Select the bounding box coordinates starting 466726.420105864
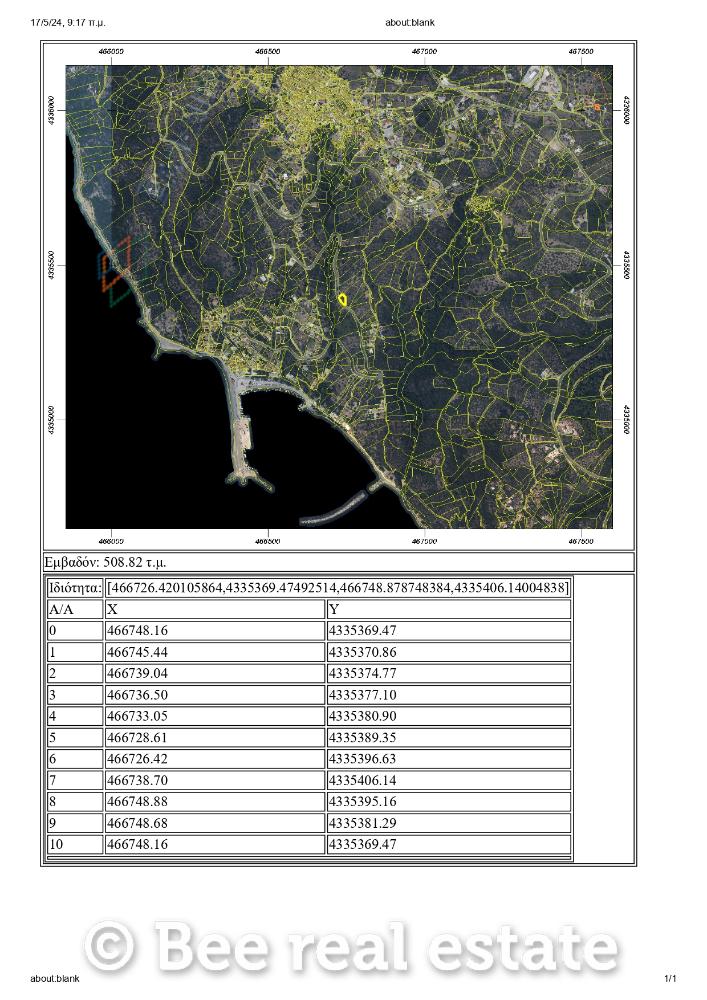The height and width of the screenshot is (1000, 707). (338, 587)
